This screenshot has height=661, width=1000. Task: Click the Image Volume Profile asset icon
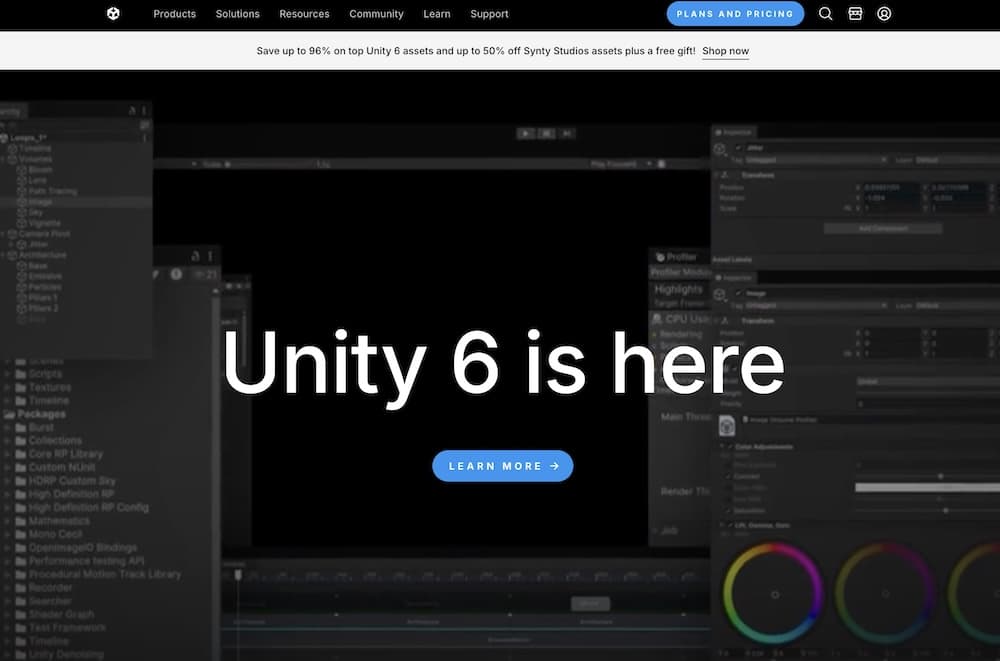tap(727, 424)
